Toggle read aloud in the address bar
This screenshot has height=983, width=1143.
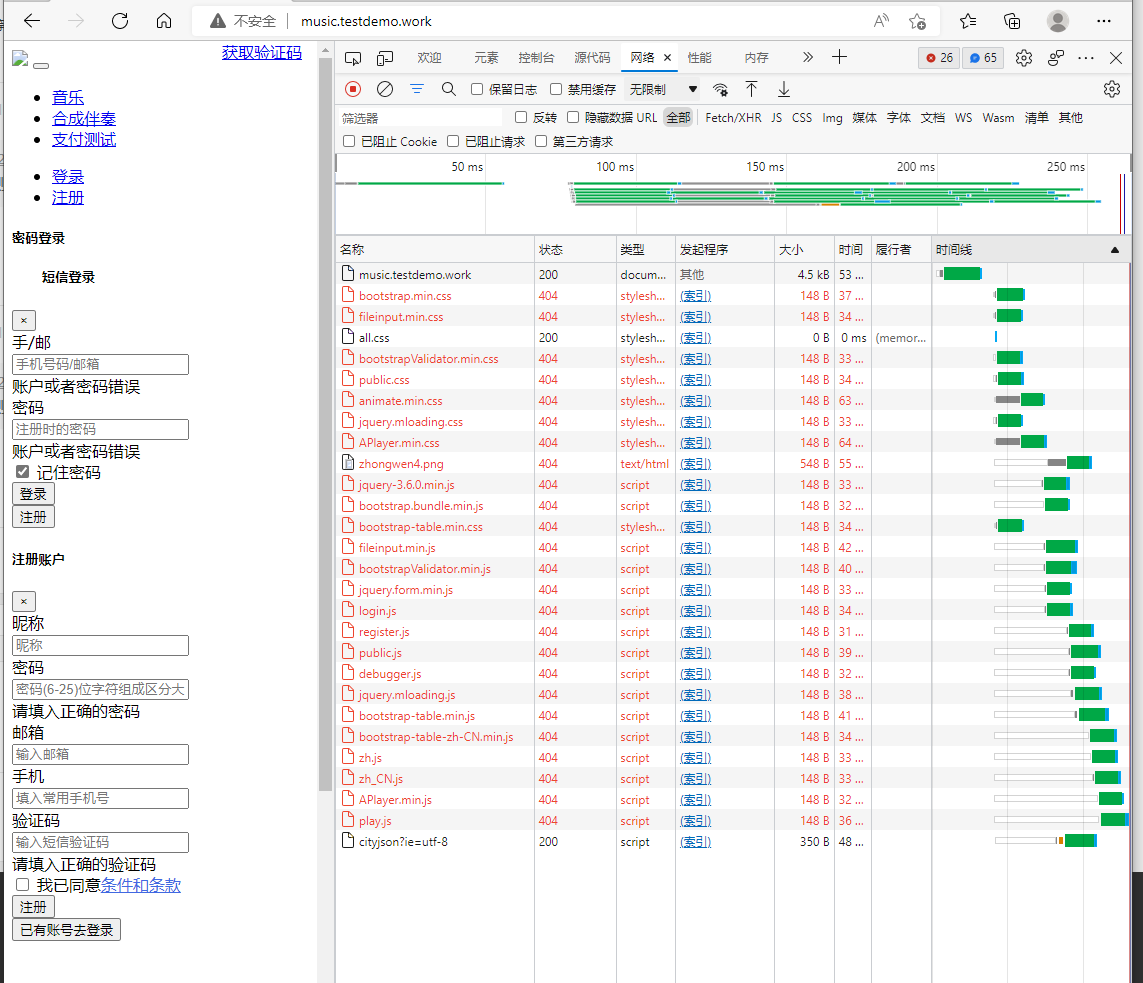tap(881, 21)
